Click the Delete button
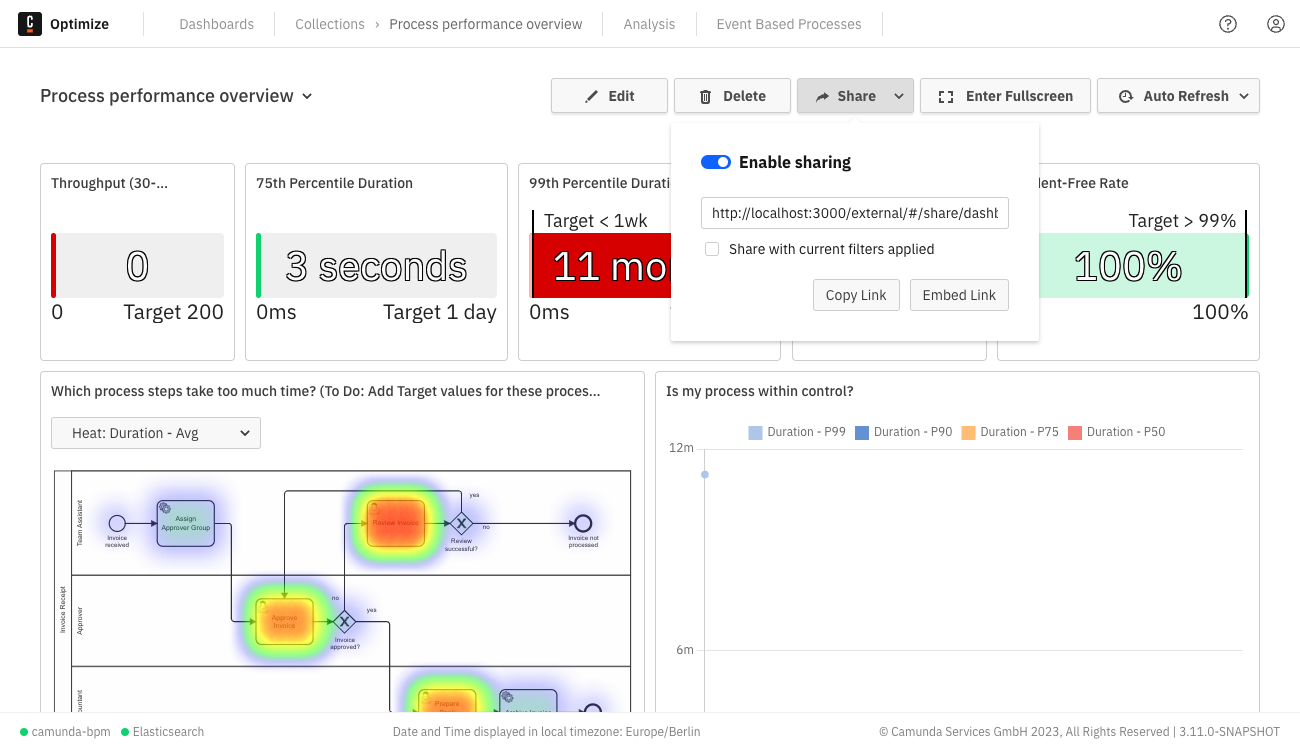The width and height of the screenshot is (1300, 750). tap(732, 96)
